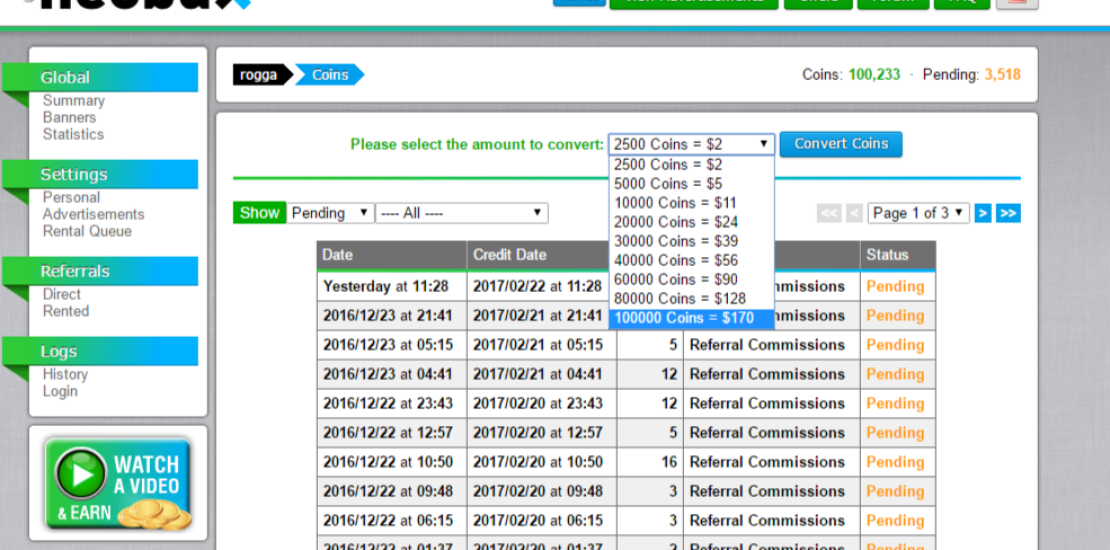This screenshot has width=1110, height=550.
Task: Open the '---- All ----' type dropdown
Action: coord(461,213)
